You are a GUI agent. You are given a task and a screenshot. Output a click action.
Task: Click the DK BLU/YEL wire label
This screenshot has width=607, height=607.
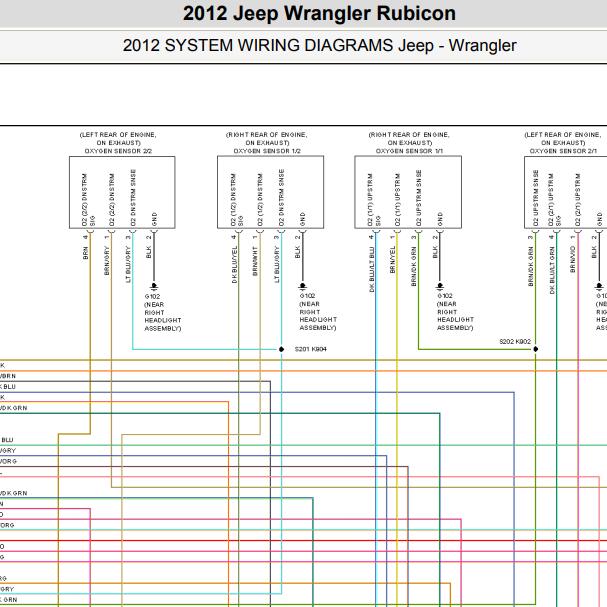(234, 264)
